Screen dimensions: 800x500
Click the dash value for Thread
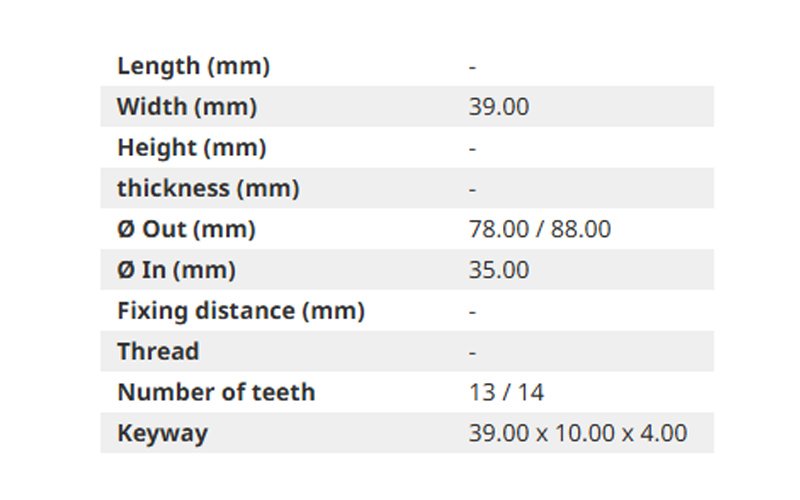point(472,353)
